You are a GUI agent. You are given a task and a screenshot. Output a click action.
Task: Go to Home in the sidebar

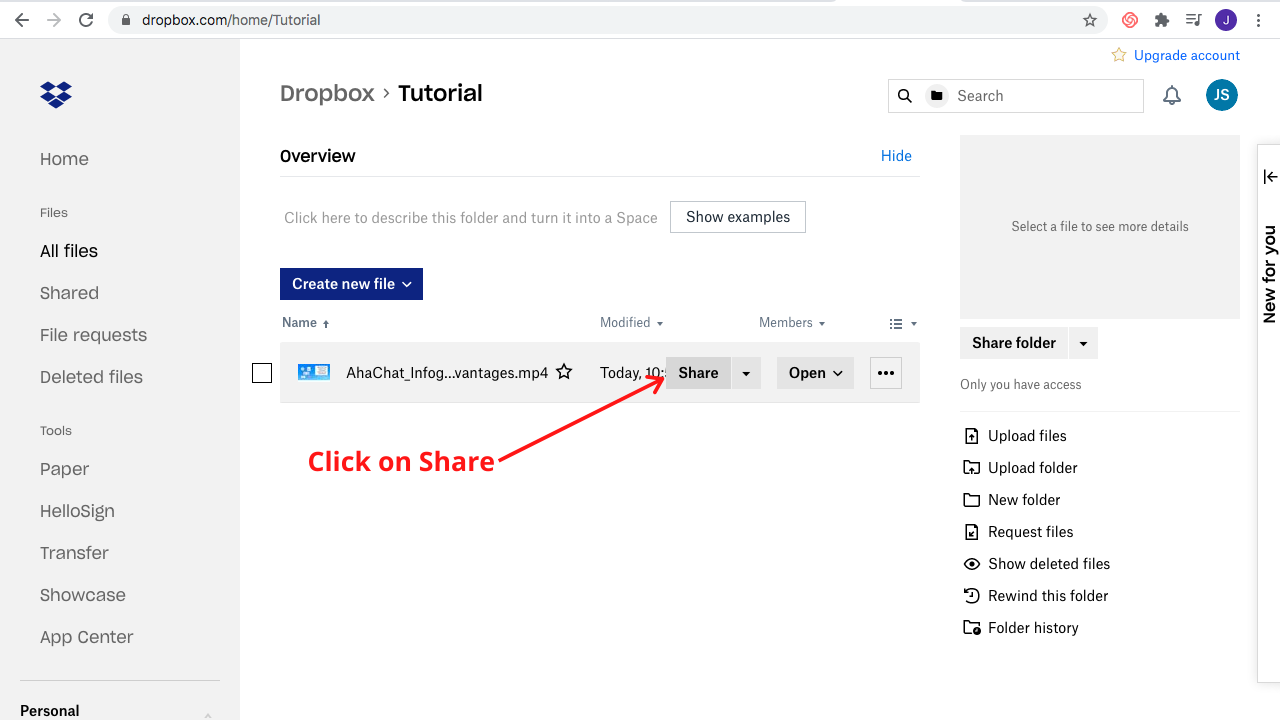[x=64, y=159]
